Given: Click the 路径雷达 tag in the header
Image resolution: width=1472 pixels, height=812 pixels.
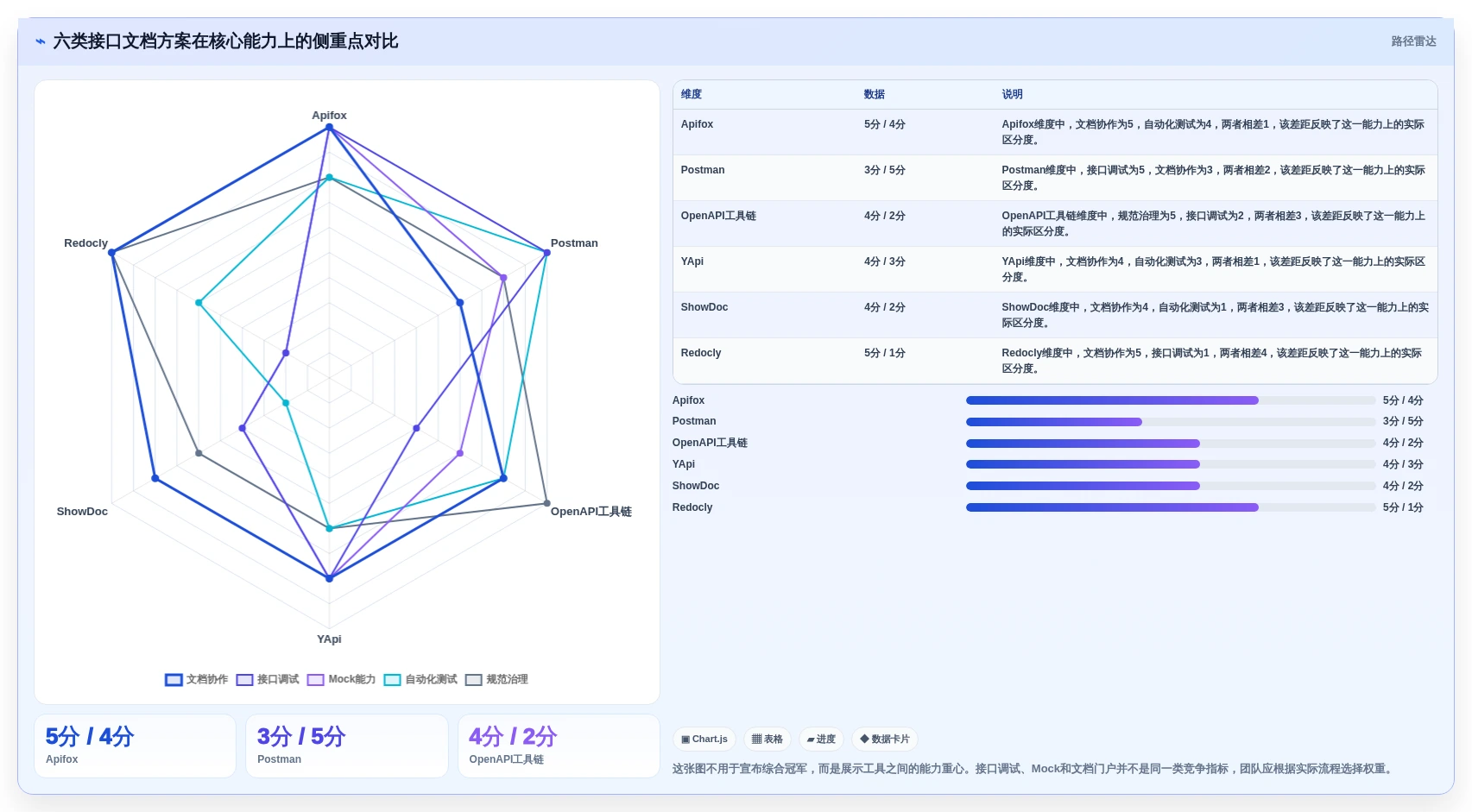Looking at the screenshot, I should (1413, 41).
